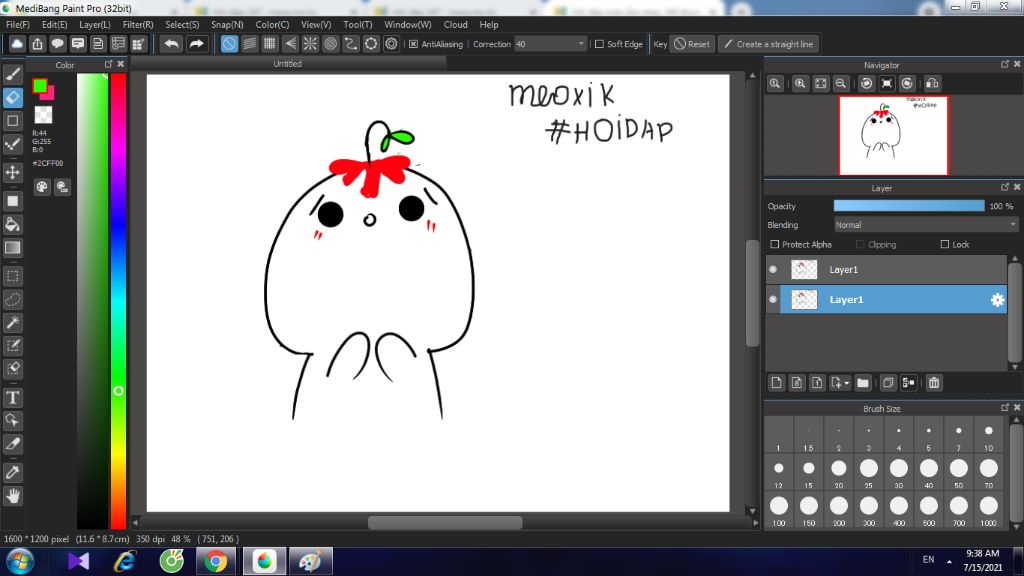1024x576 pixels.
Task: Delete the layer with the trash icon
Action: click(x=934, y=383)
